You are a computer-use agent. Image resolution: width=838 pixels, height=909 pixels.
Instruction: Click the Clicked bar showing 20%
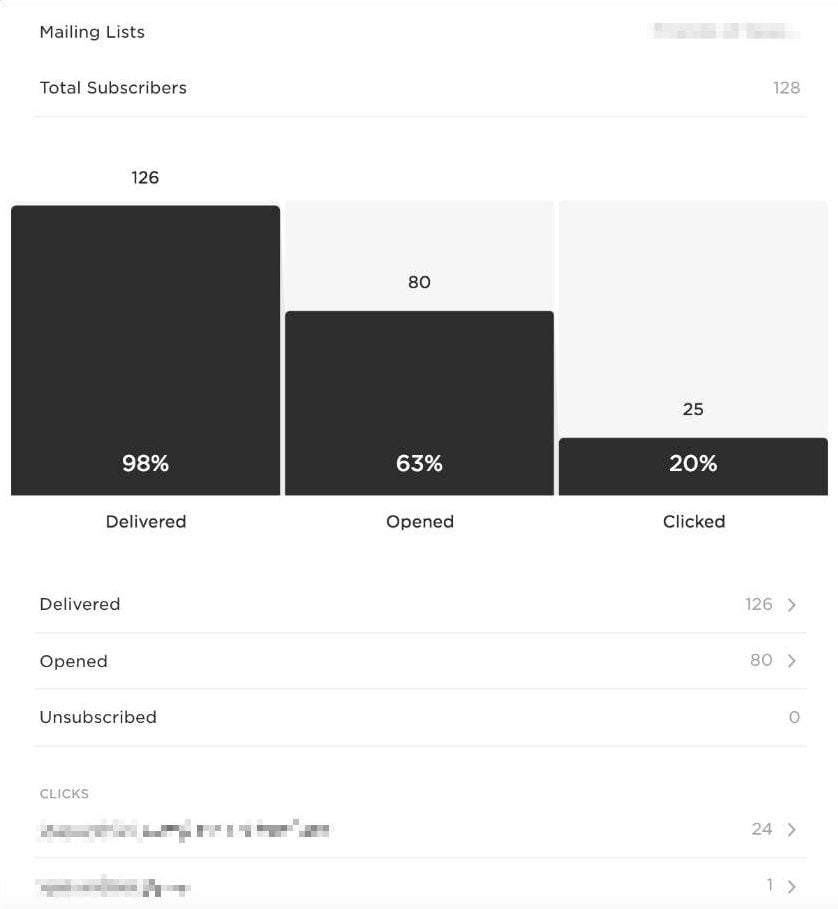click(x=693, y=464)
